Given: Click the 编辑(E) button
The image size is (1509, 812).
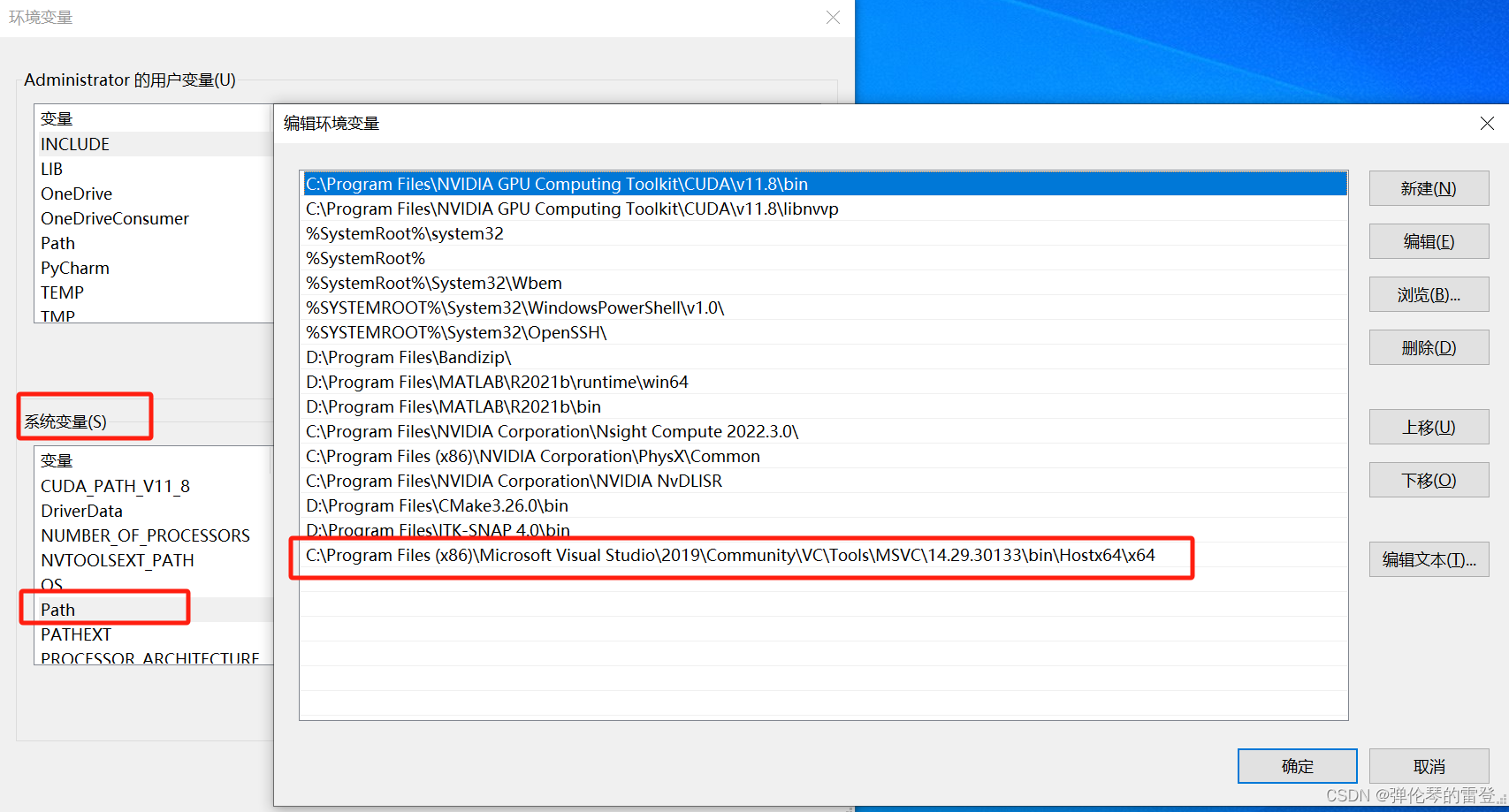Looking at the screenshot, I should 1429,241.
